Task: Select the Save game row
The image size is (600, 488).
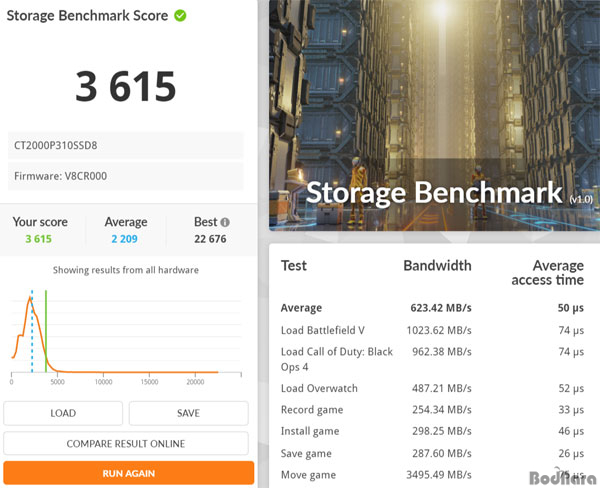Action: (432, 453)
